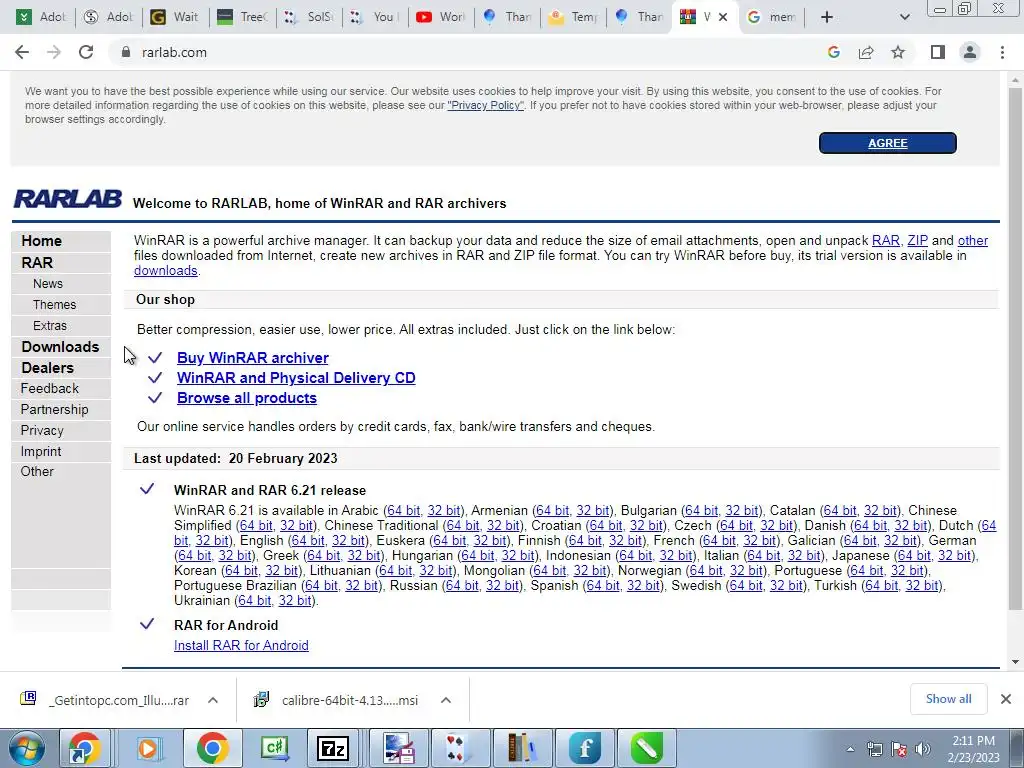Select RAR in the sidebar

(x=37, y=263)
